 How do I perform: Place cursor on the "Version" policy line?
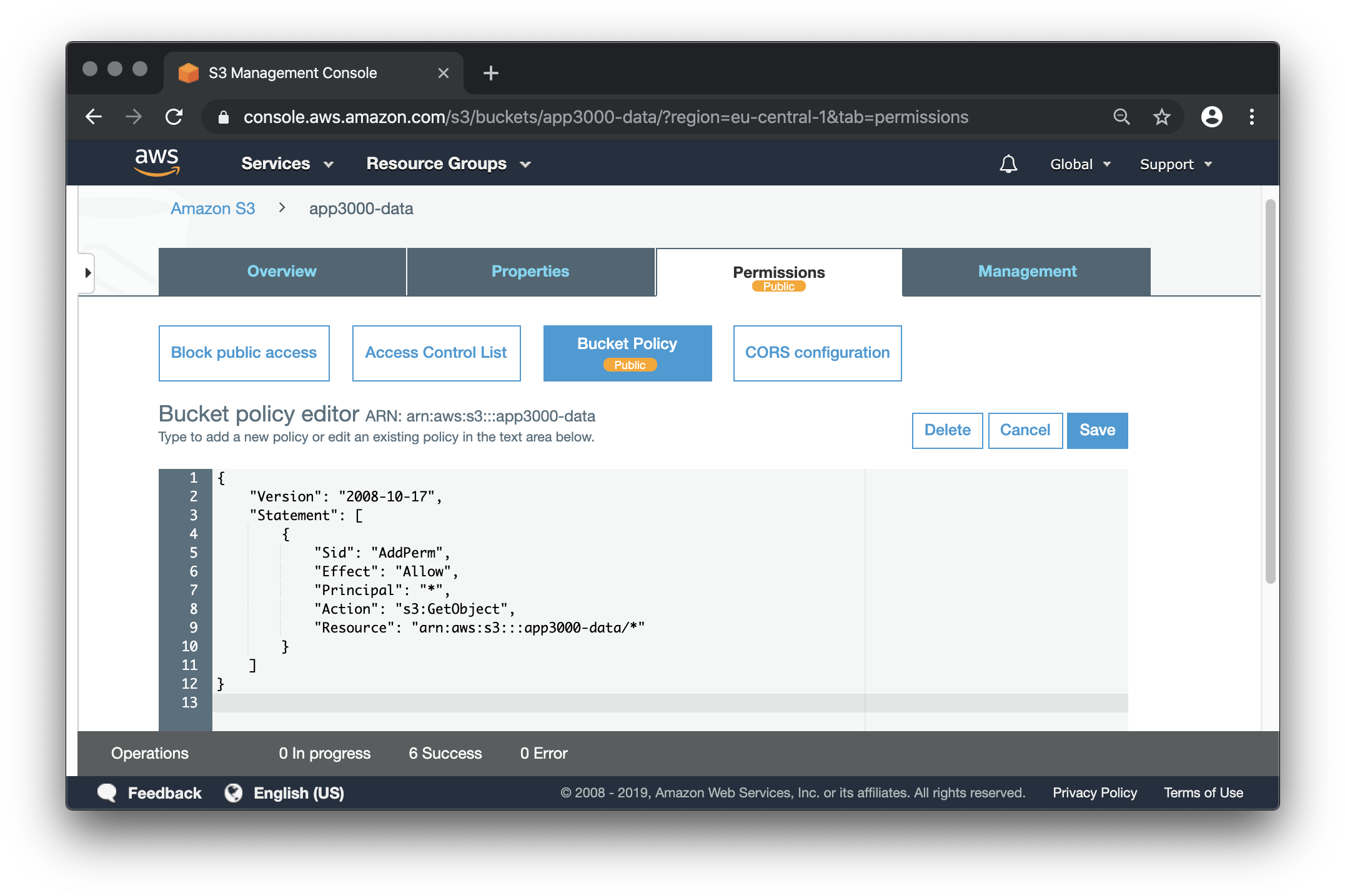pos(346,496)
